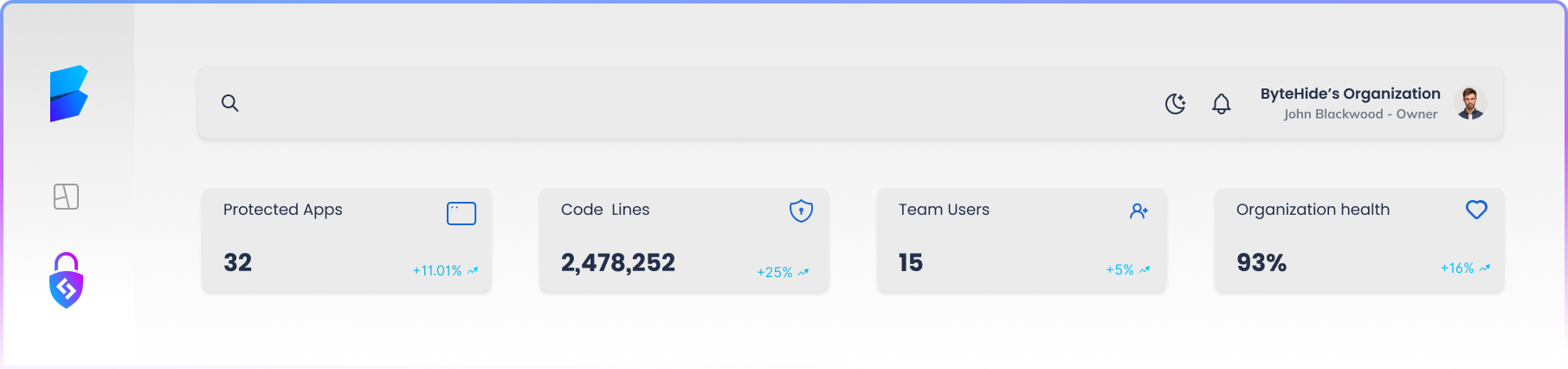Click the Code Lines shield icon
The image size is (1568, 369).
pyautogui.click(x=801, y=210)
